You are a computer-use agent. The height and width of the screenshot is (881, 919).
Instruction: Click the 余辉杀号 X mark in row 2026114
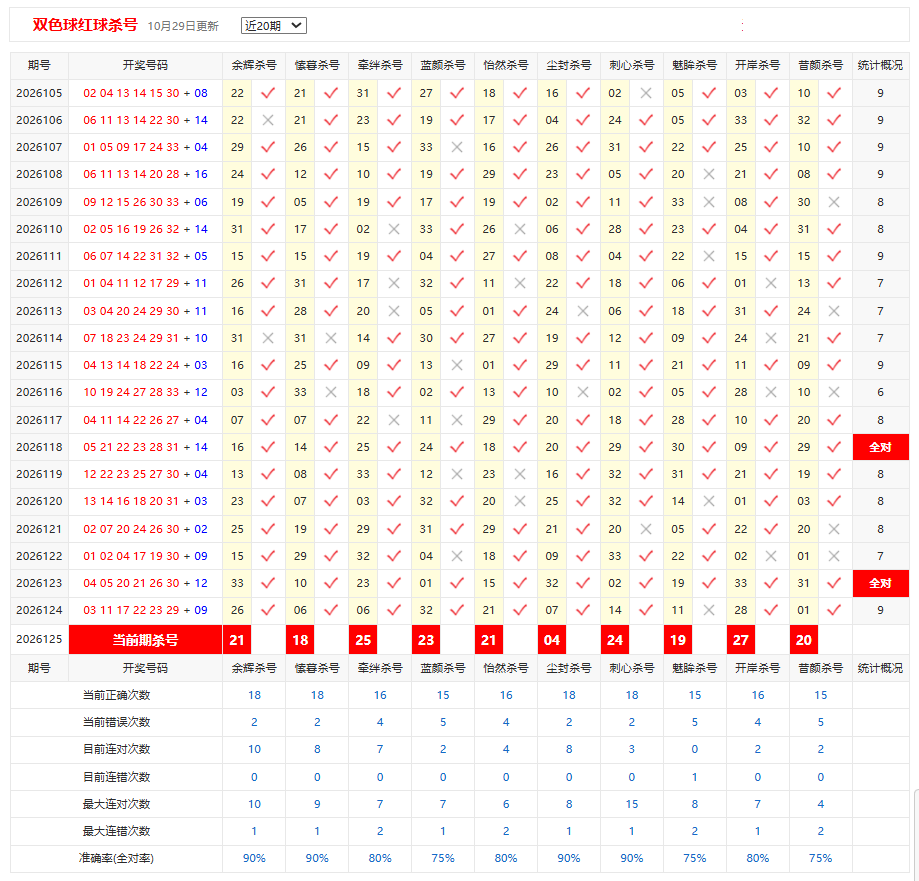pyautogui.click(x=268, y=338)
